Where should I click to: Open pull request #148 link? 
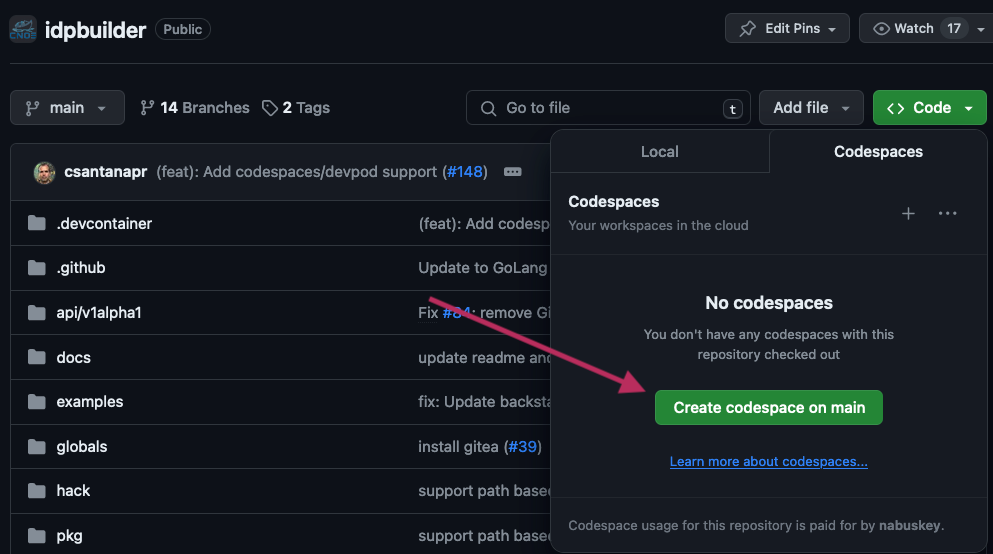point(464,172)
